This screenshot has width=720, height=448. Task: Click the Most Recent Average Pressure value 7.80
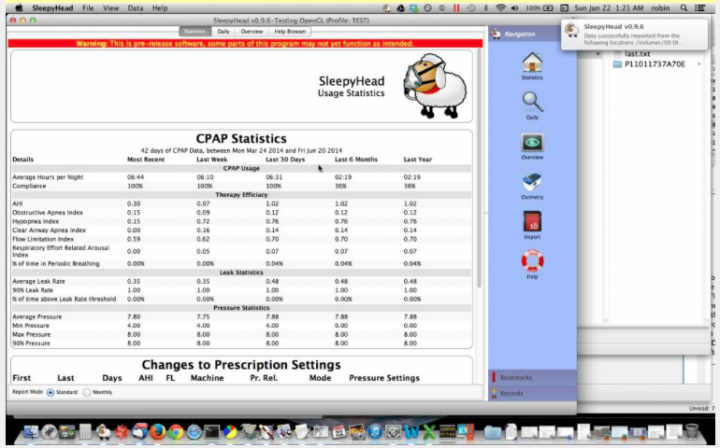pyautogui.click(x=134, y=317)
